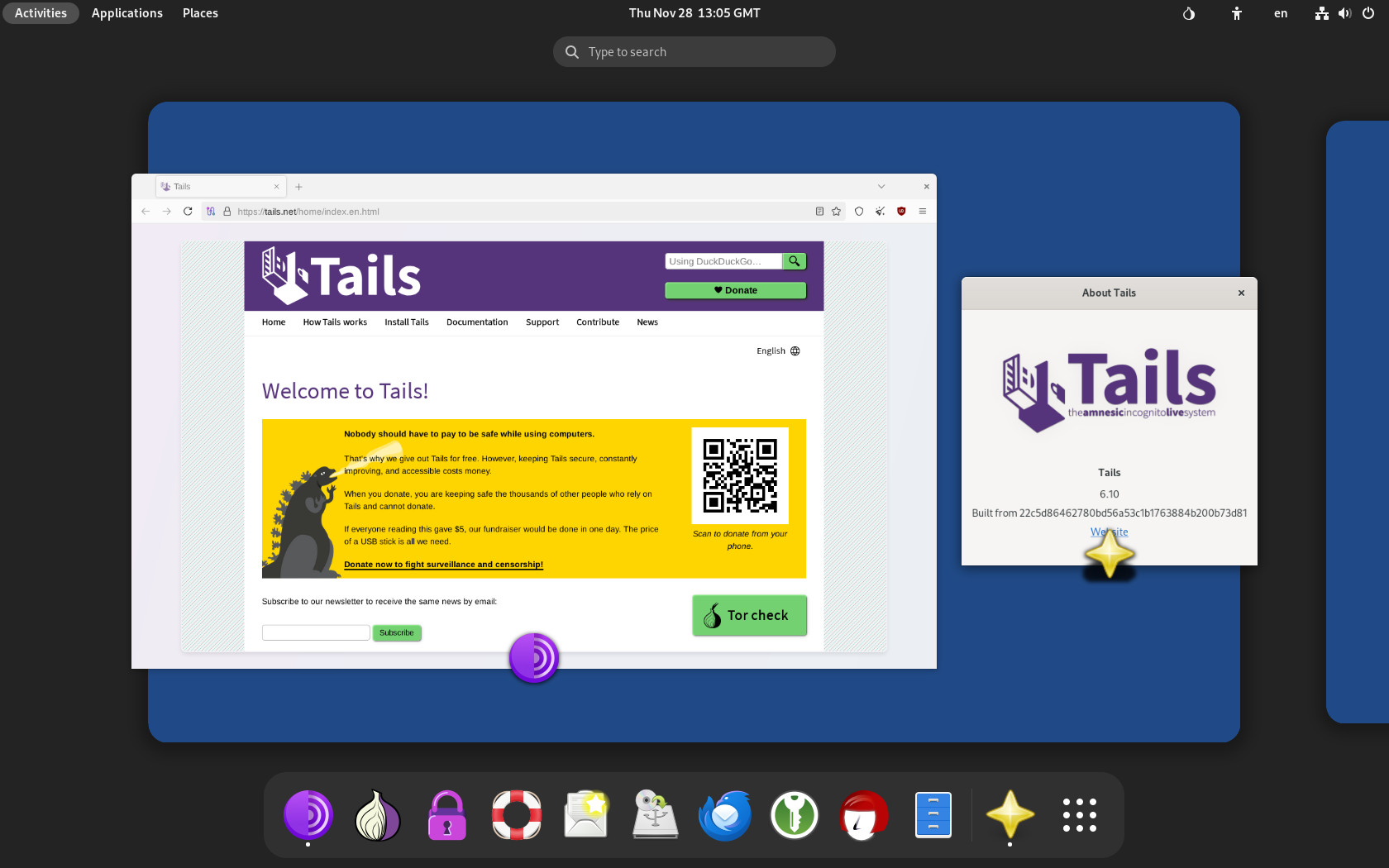Bookmark this page with the star icon
This screenshot has width=1389, height=868.
click(x=837, y=212)
